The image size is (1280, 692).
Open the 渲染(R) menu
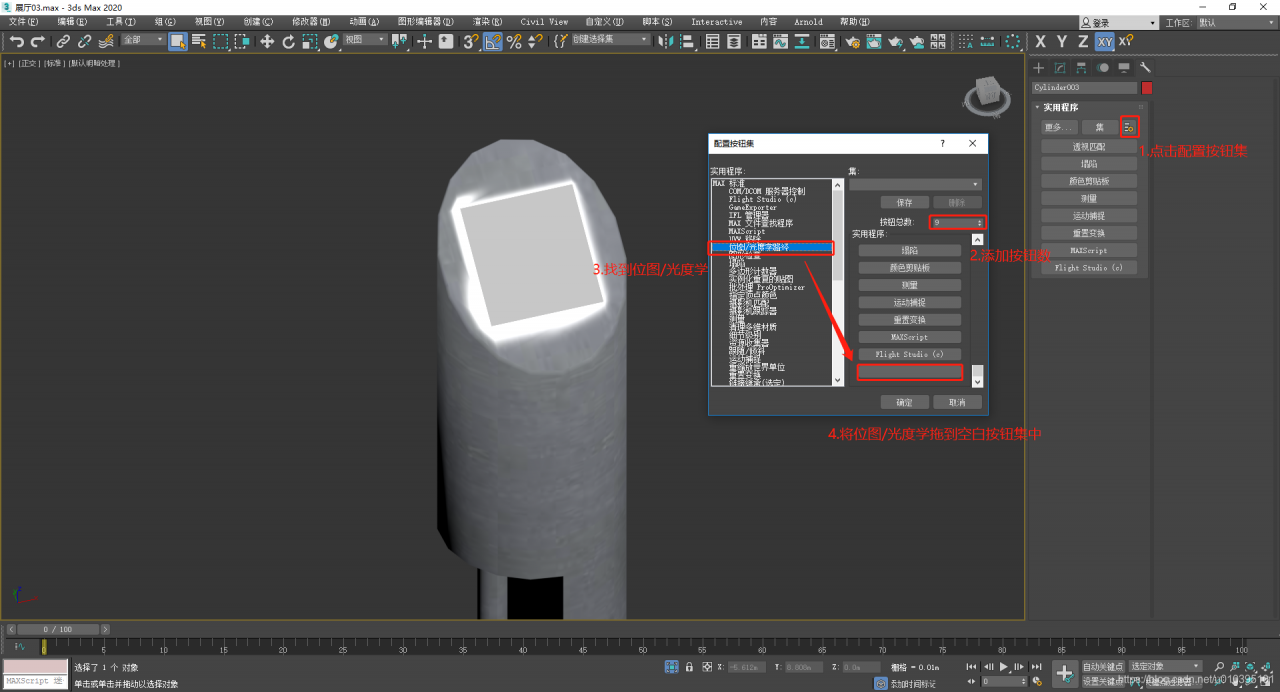(x=494, y=21)
